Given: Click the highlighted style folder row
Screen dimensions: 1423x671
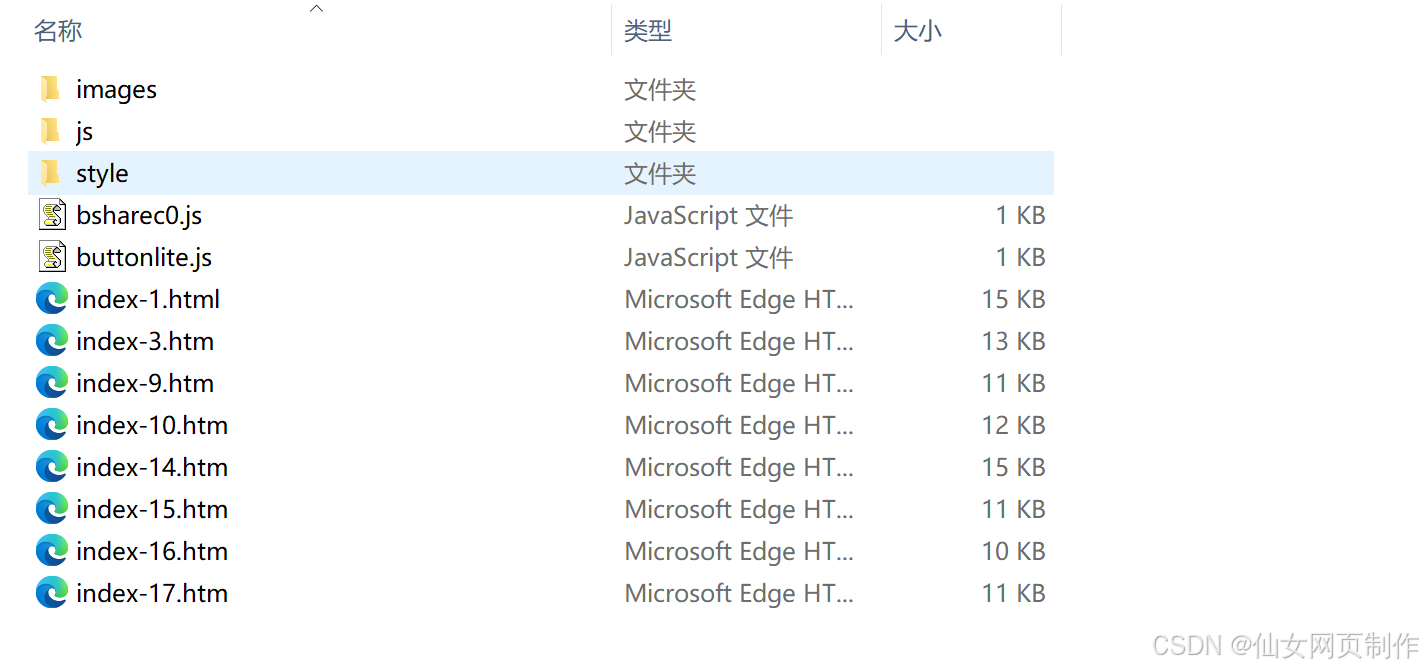Looking at the screenshot, I should pos(300,172).
